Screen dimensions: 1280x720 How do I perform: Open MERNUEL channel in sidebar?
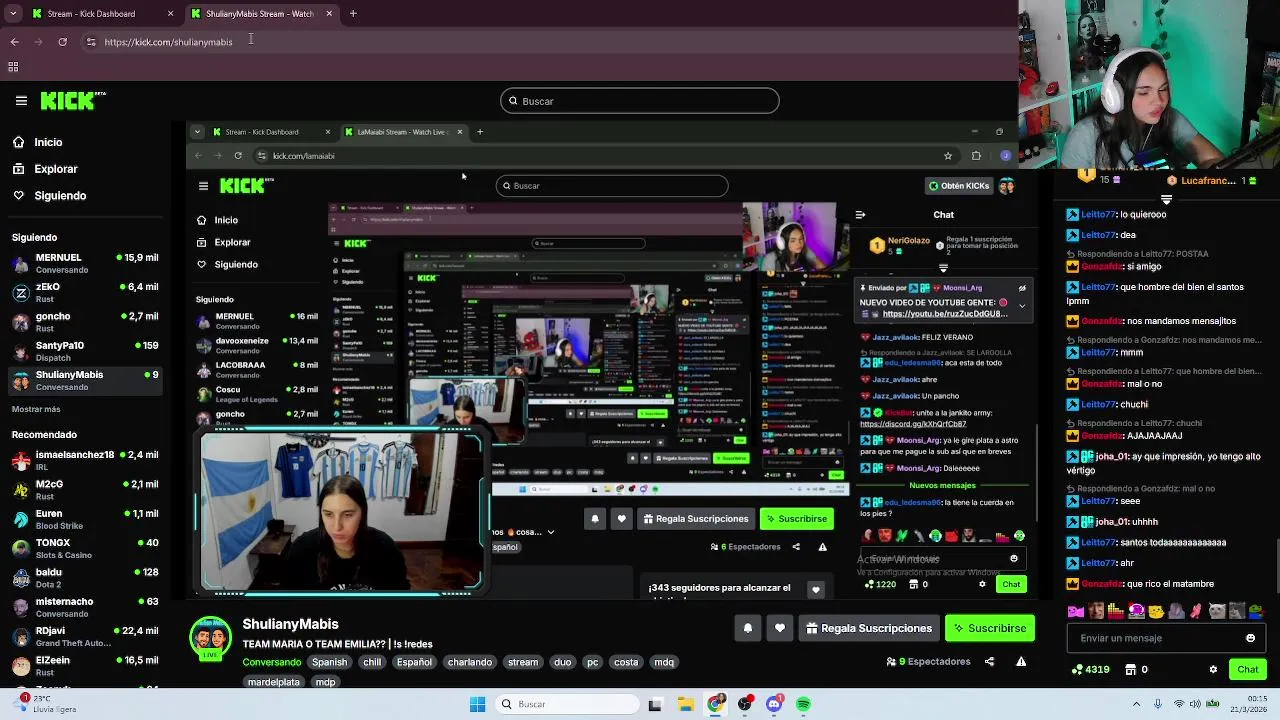(85, 263)
